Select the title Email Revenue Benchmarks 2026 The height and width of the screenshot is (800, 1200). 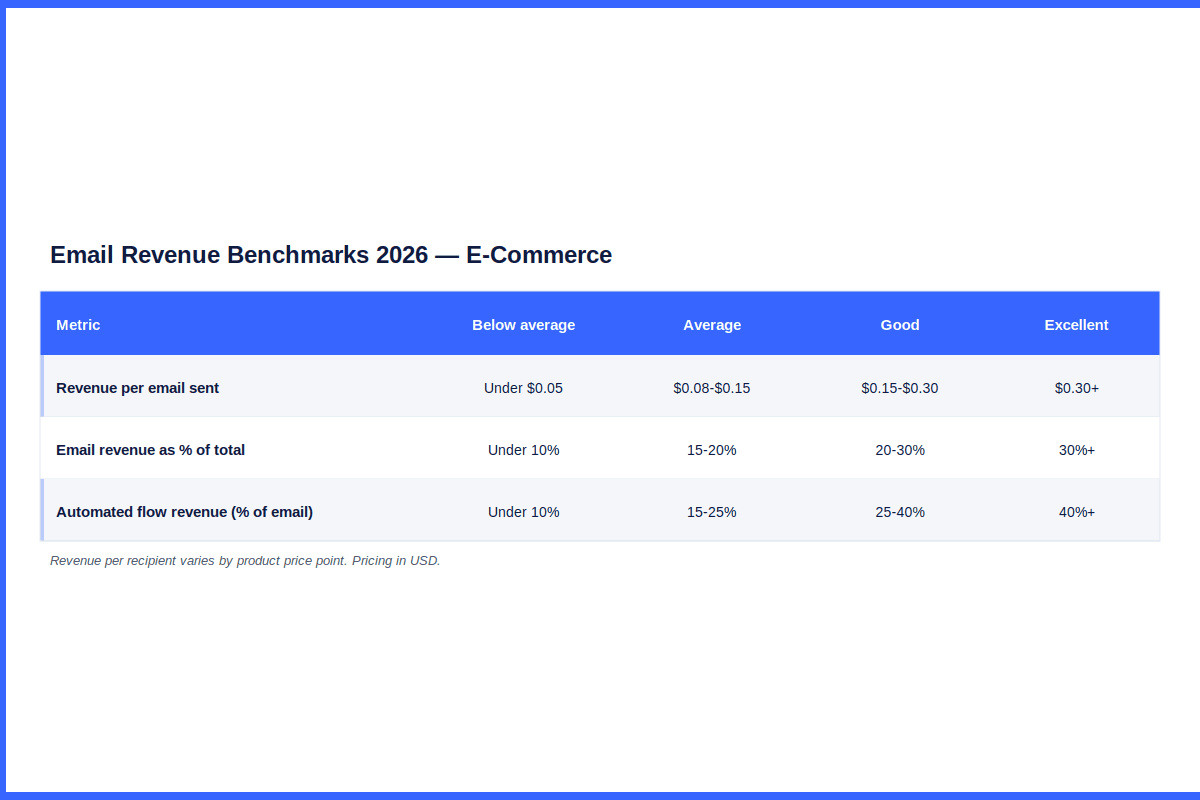click(331, 254)
